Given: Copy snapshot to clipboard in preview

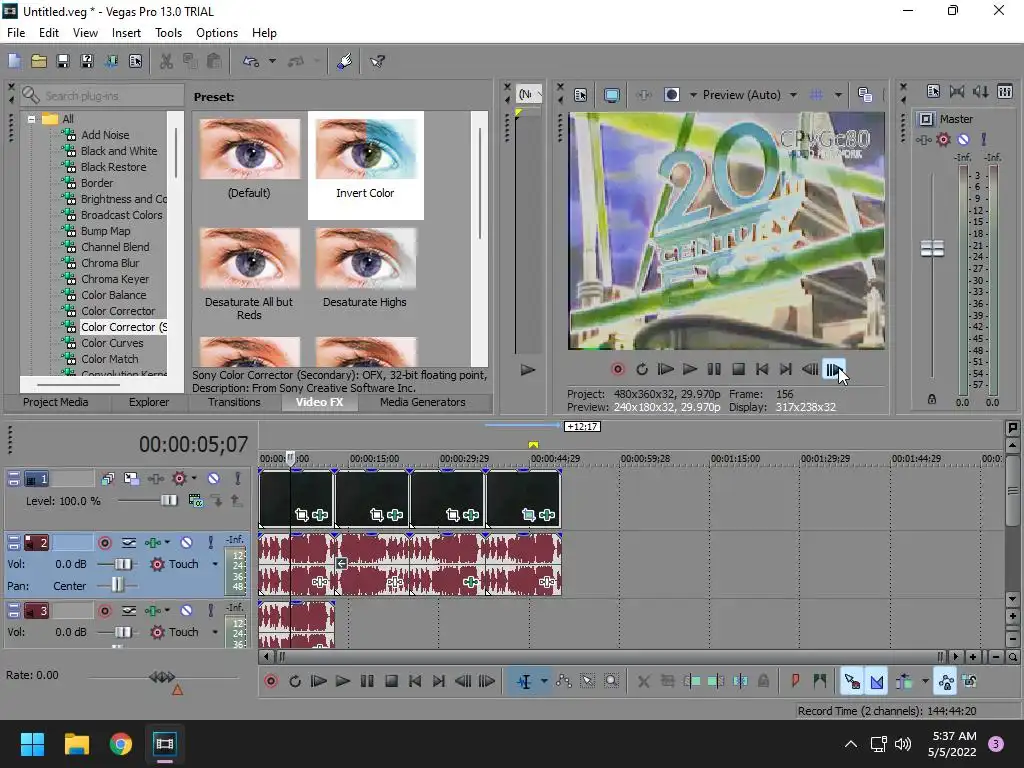Looking at the screenshot, I should [x=865, y=95].
